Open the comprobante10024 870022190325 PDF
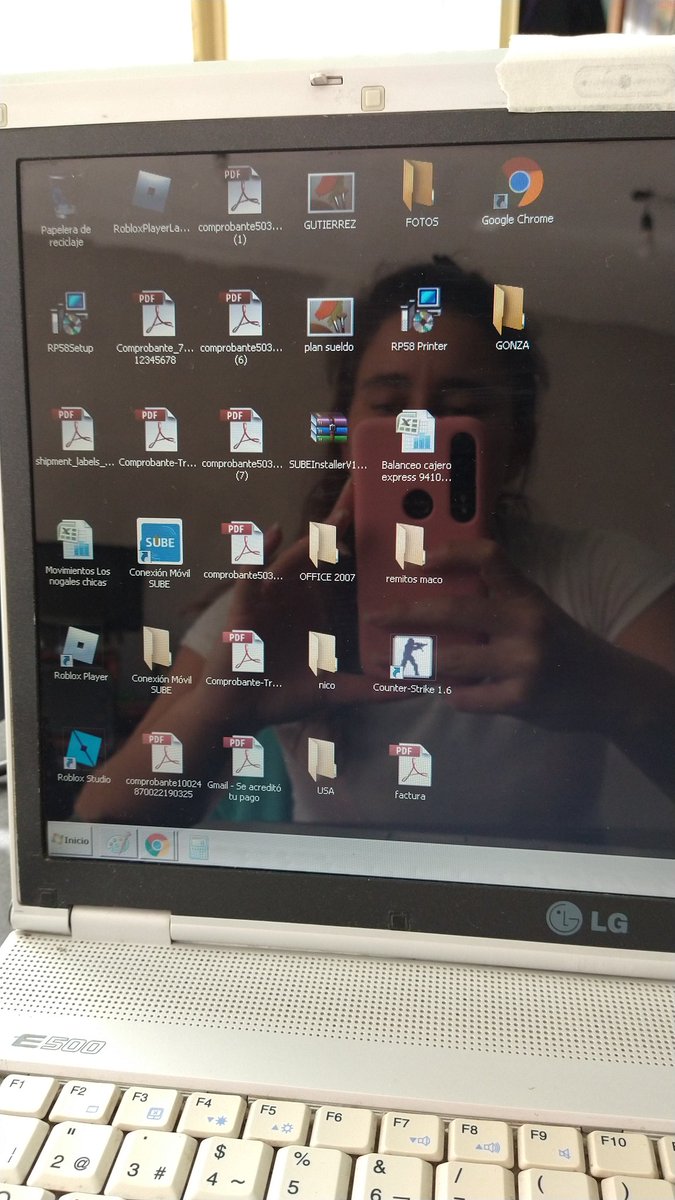675x1200 pixels. (x=162, y=754)
